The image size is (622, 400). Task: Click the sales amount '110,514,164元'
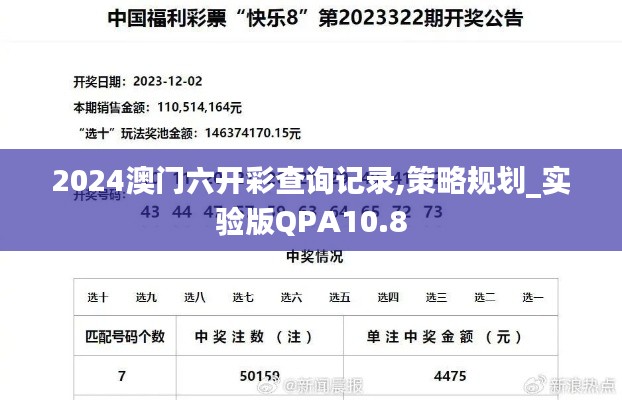200,107
